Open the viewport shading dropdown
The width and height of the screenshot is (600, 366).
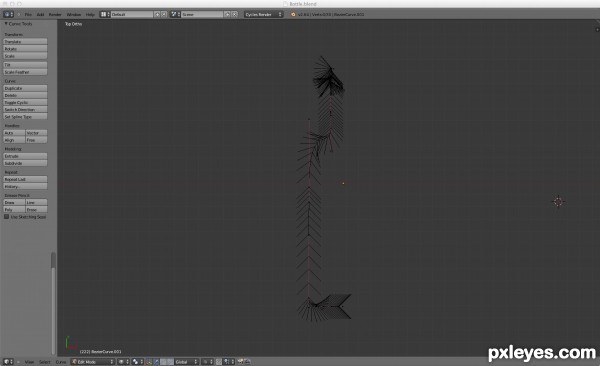point(123,362)
